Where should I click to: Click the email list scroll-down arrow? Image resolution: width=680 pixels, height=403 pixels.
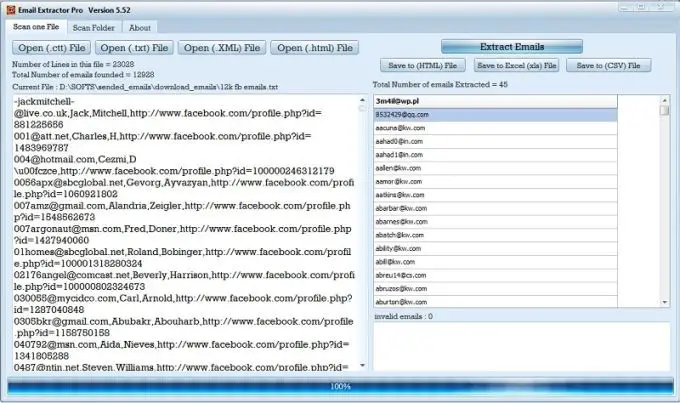(664, 302)
